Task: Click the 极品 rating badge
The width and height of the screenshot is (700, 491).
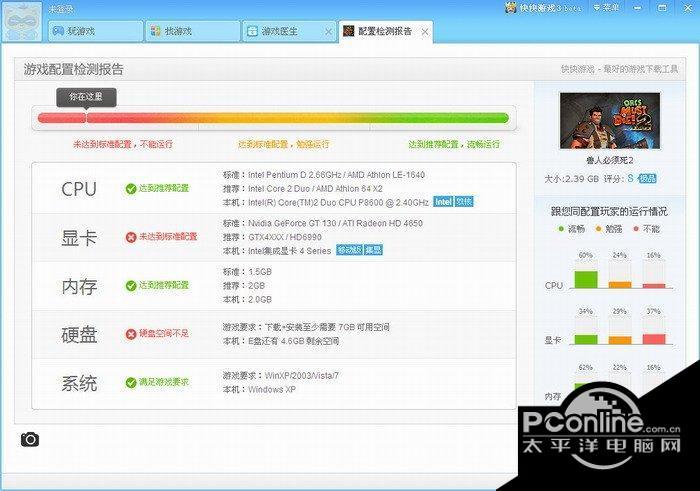Action: pyautogui.click(x=647, y=179)
